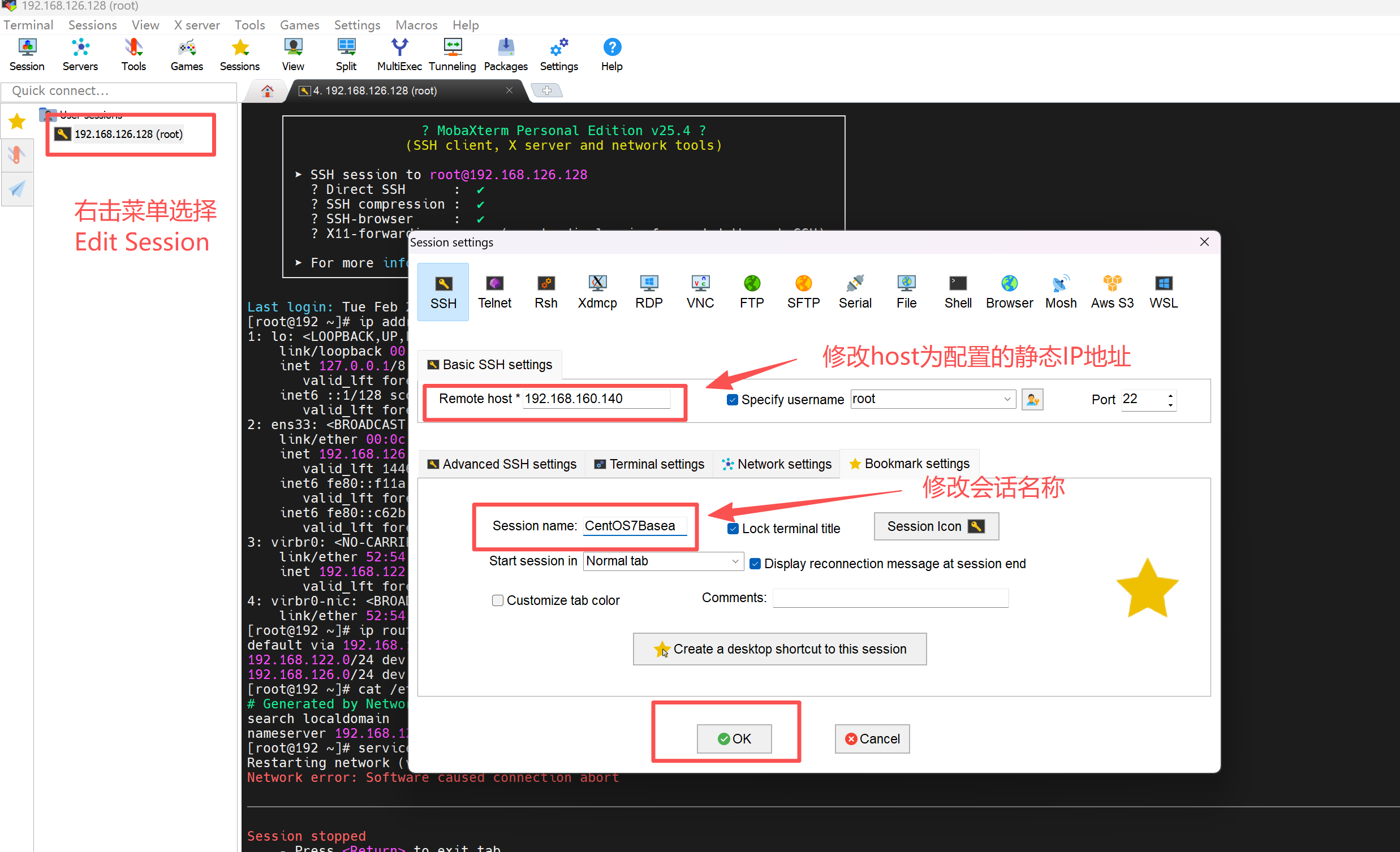1400x852 pixels.
Task: Close the 192.168.126.128 terminal tab
Action: tap(509, 90)
